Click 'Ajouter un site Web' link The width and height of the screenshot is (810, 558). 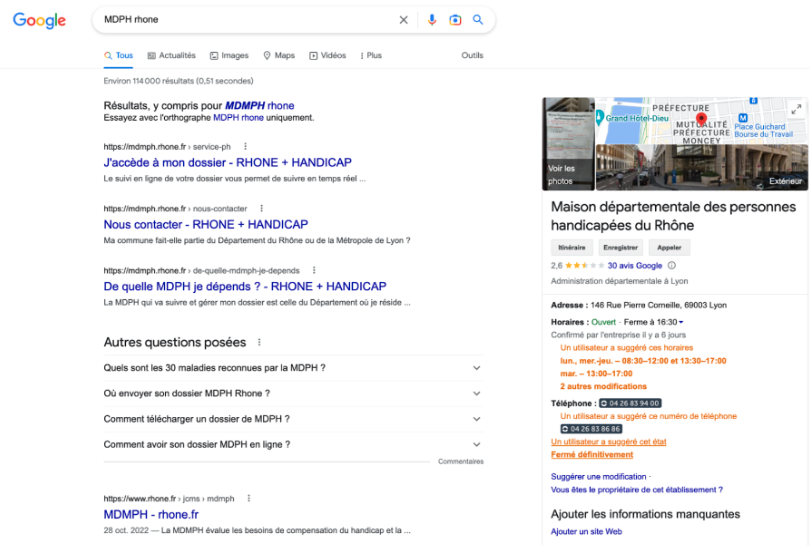pos(586,532)
